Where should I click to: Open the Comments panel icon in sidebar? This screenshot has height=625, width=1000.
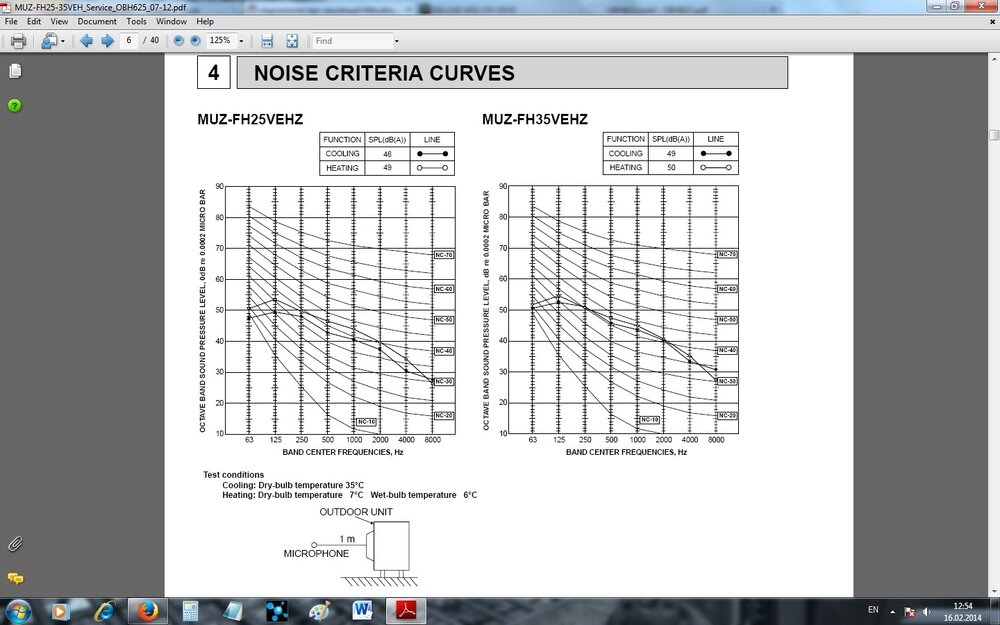[15, 578]
